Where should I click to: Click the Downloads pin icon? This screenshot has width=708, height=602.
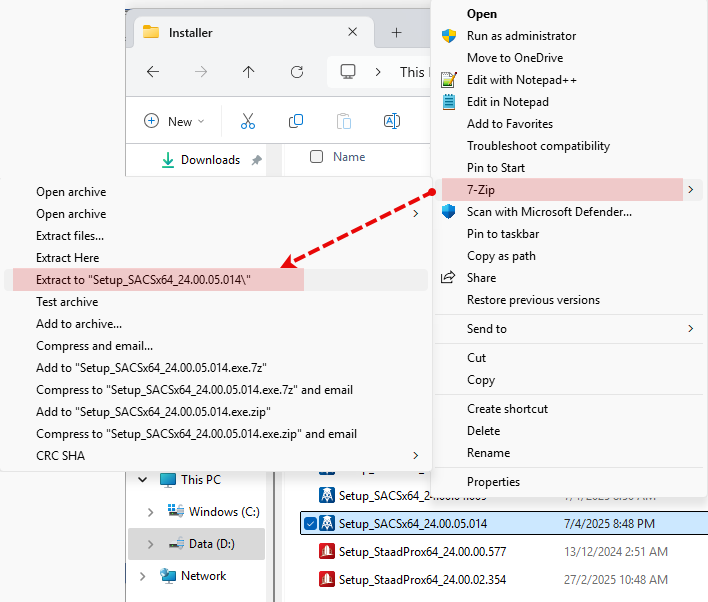(x=256, y=160)
